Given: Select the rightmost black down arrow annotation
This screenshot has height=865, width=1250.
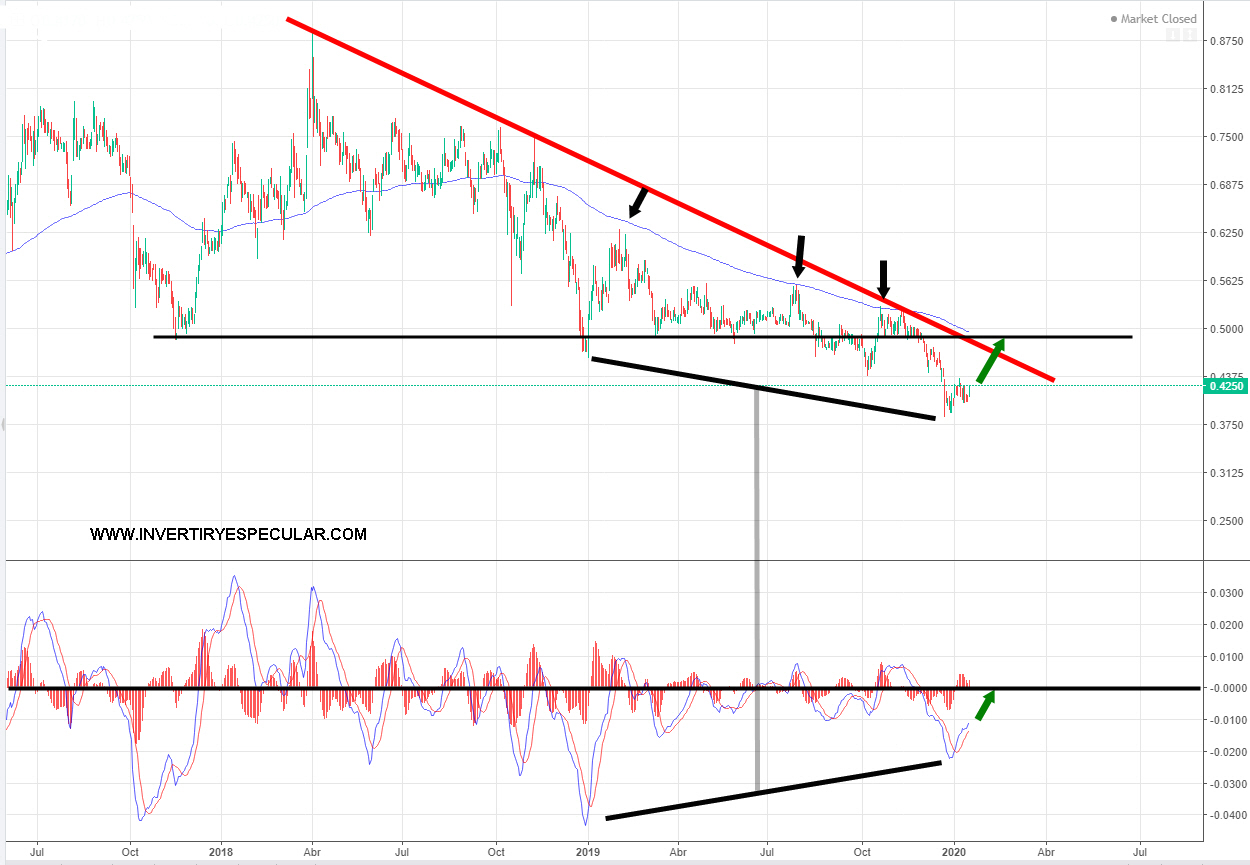Looking at the screenshot, I should [883, 277].
